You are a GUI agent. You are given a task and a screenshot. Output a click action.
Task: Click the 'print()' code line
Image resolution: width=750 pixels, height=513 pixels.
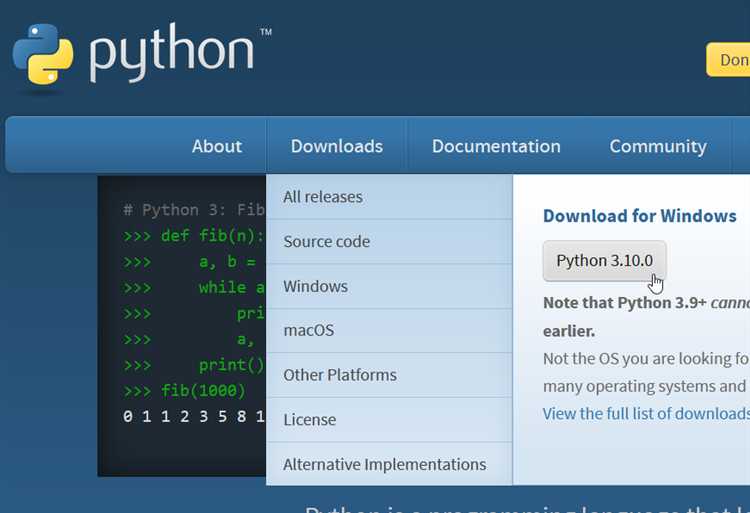[x=194, y=365]
